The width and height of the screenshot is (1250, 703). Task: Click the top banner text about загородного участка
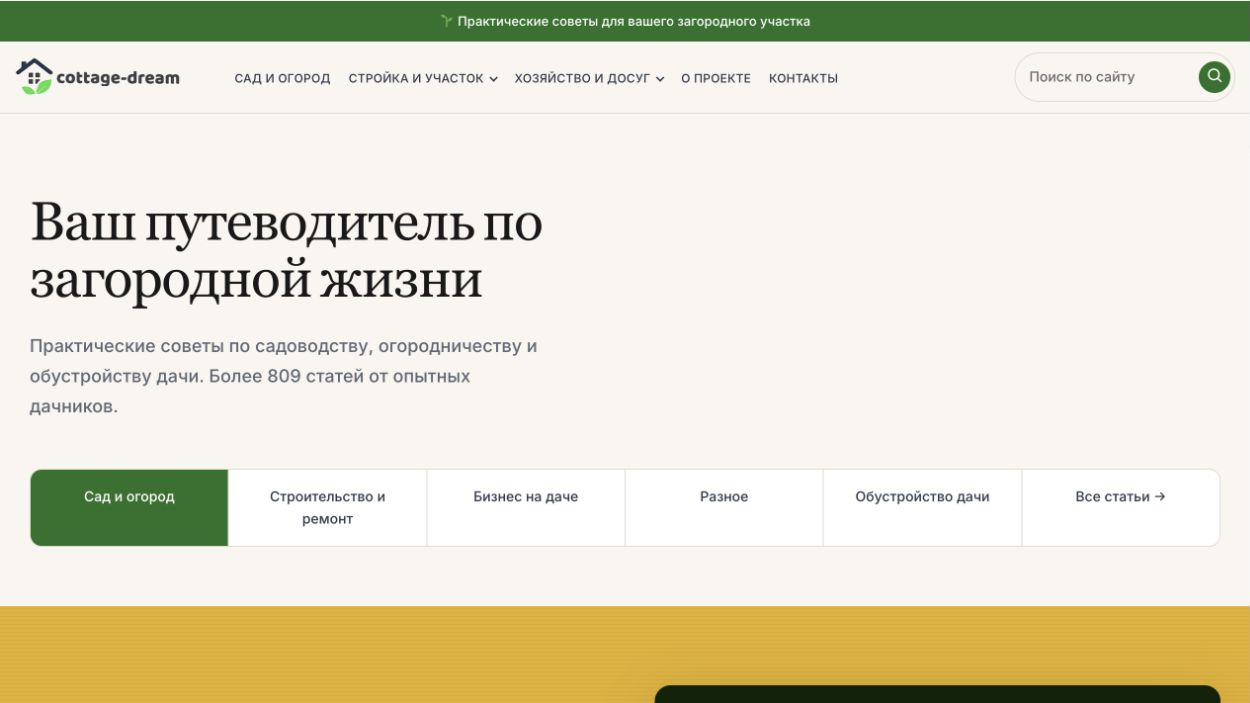tap(634, 21)
